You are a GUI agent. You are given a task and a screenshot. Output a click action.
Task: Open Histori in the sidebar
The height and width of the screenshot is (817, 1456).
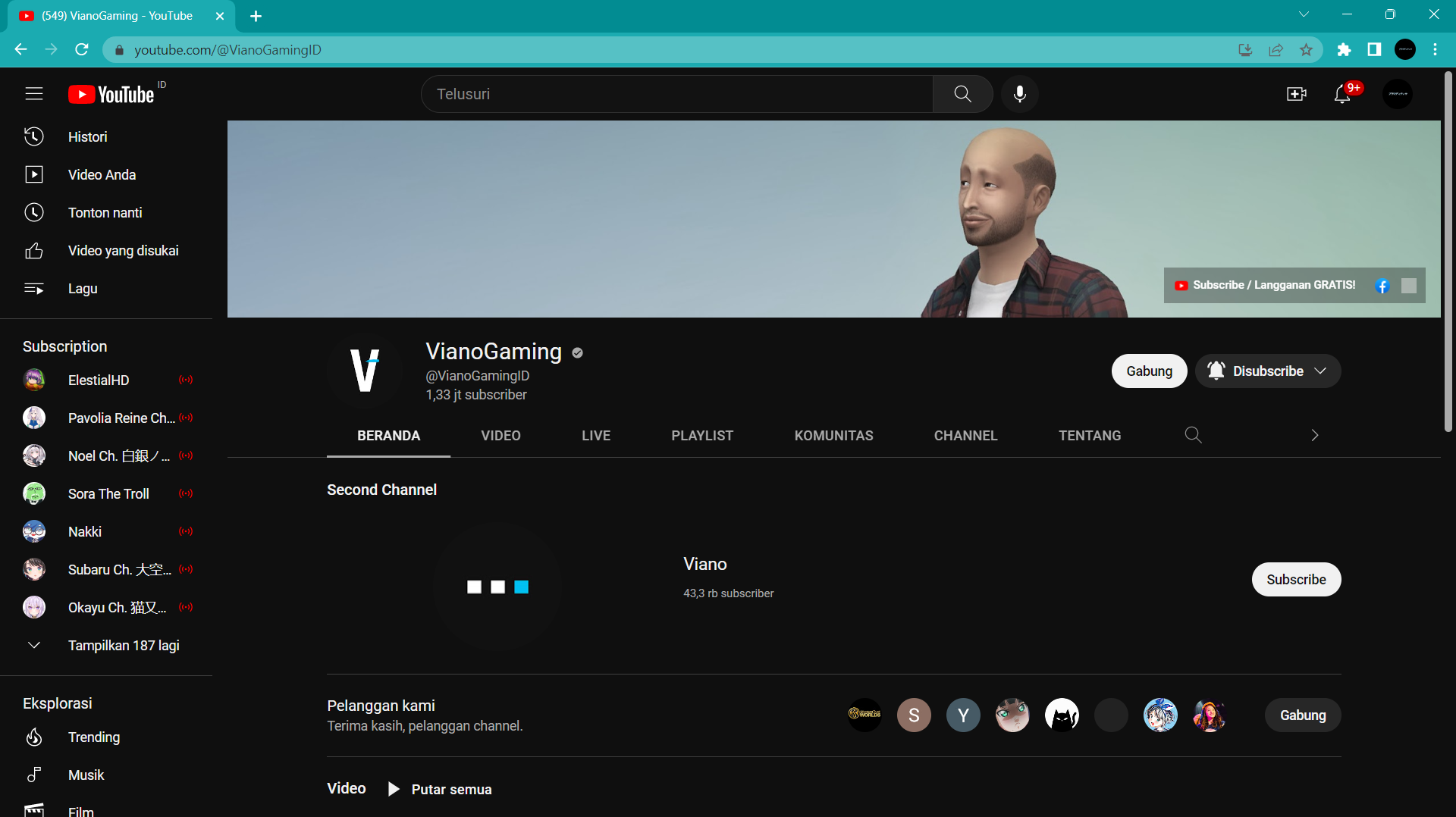[106, 137]
